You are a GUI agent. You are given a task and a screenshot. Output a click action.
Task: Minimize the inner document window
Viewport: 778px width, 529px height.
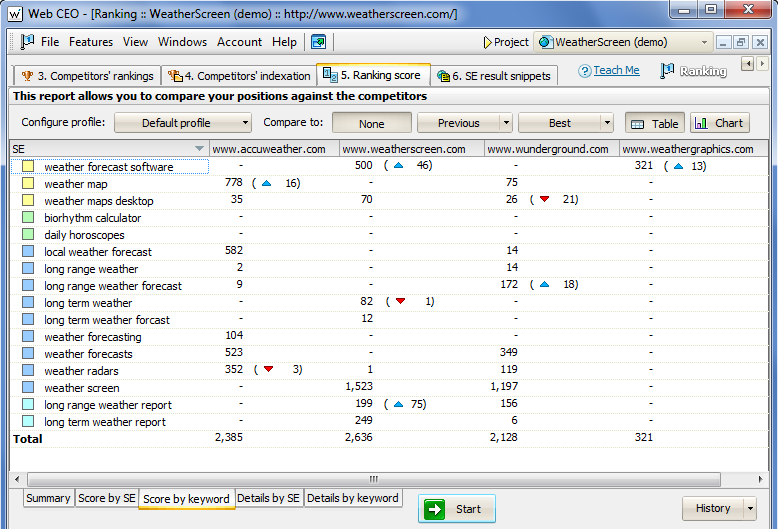point(723,43)
